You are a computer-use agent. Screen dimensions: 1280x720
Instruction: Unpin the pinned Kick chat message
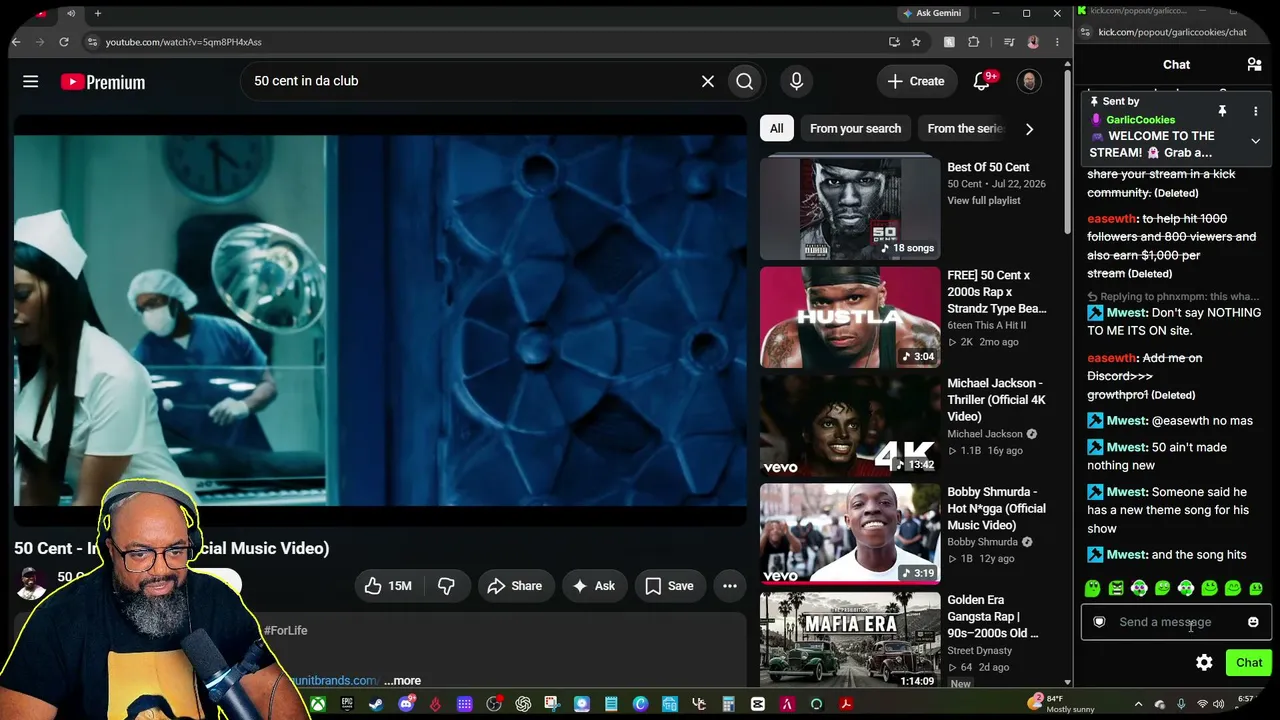(x=1222, y=111)
